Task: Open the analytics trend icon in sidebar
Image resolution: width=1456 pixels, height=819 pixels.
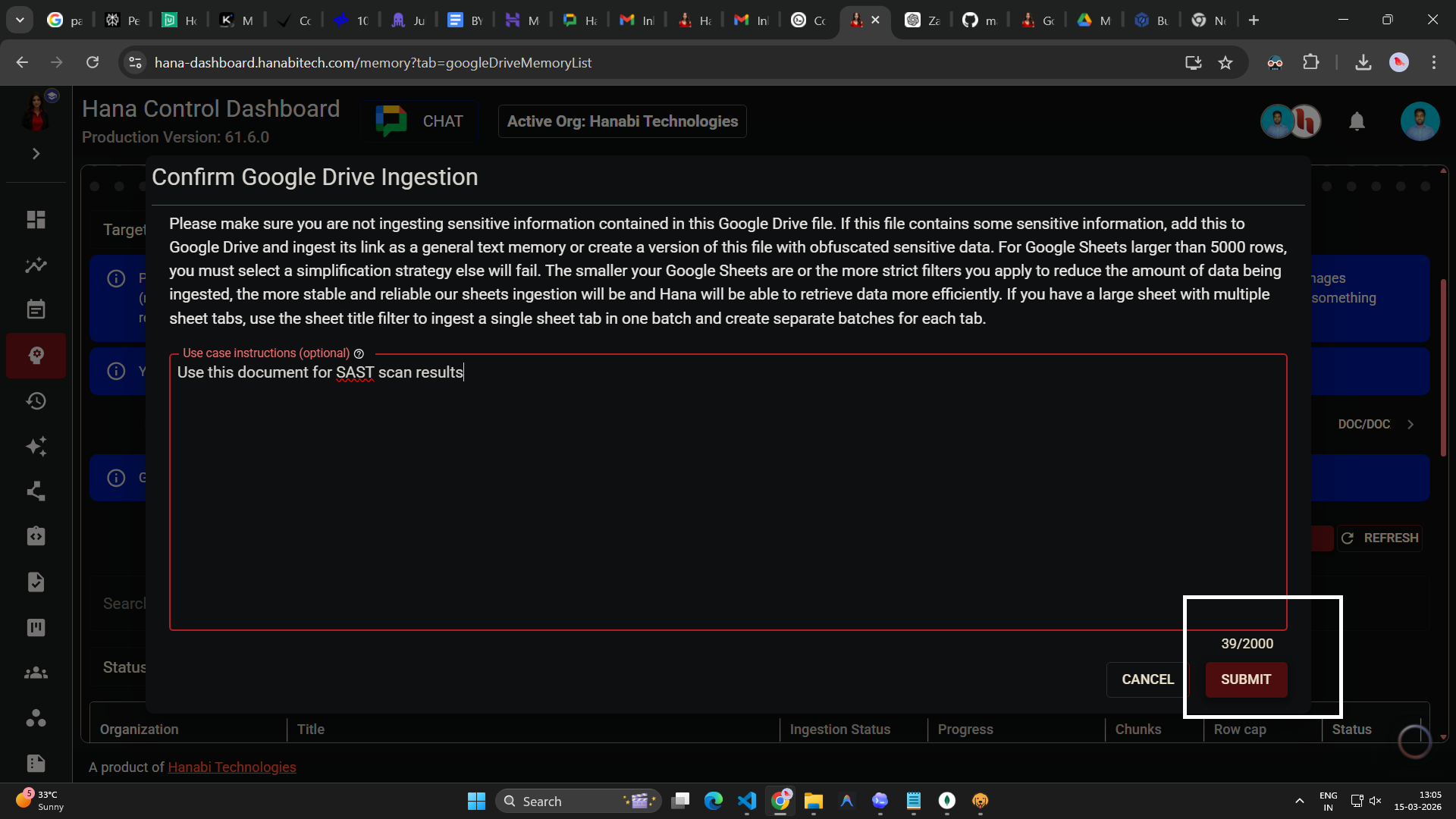Action: pos(36,265)
